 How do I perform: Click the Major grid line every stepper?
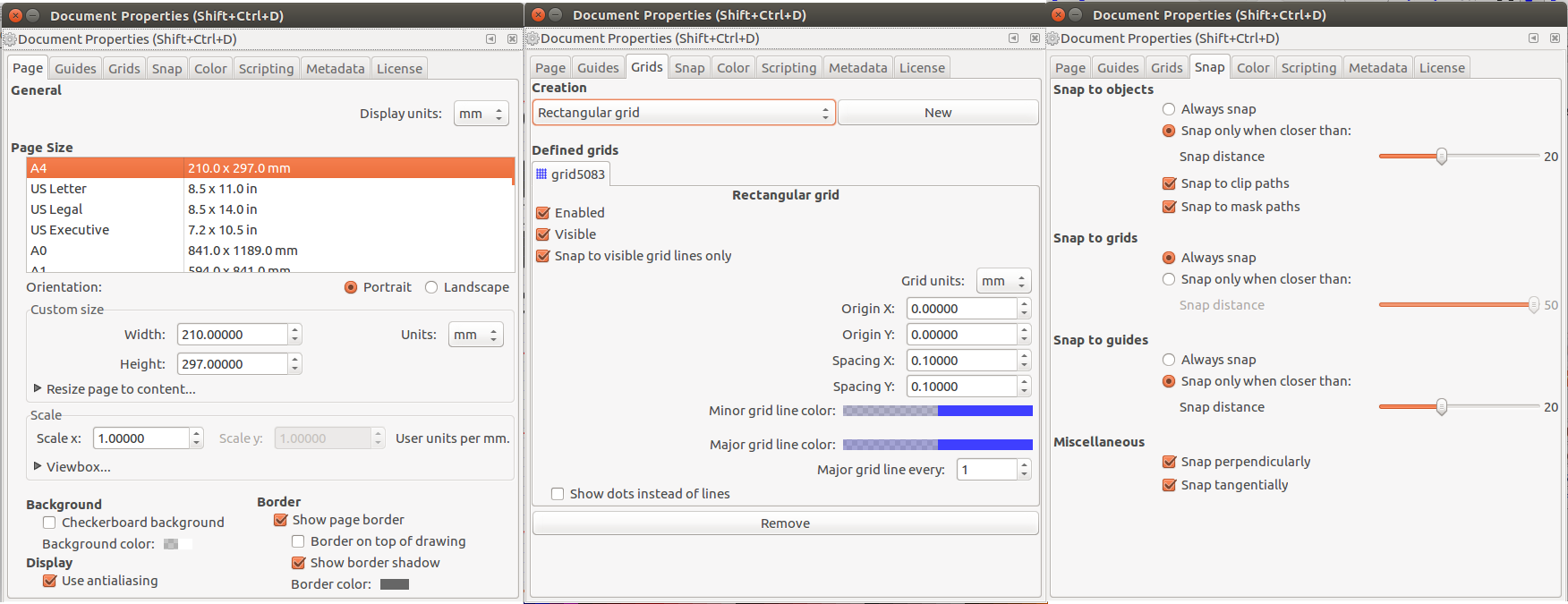point(1024,470)
